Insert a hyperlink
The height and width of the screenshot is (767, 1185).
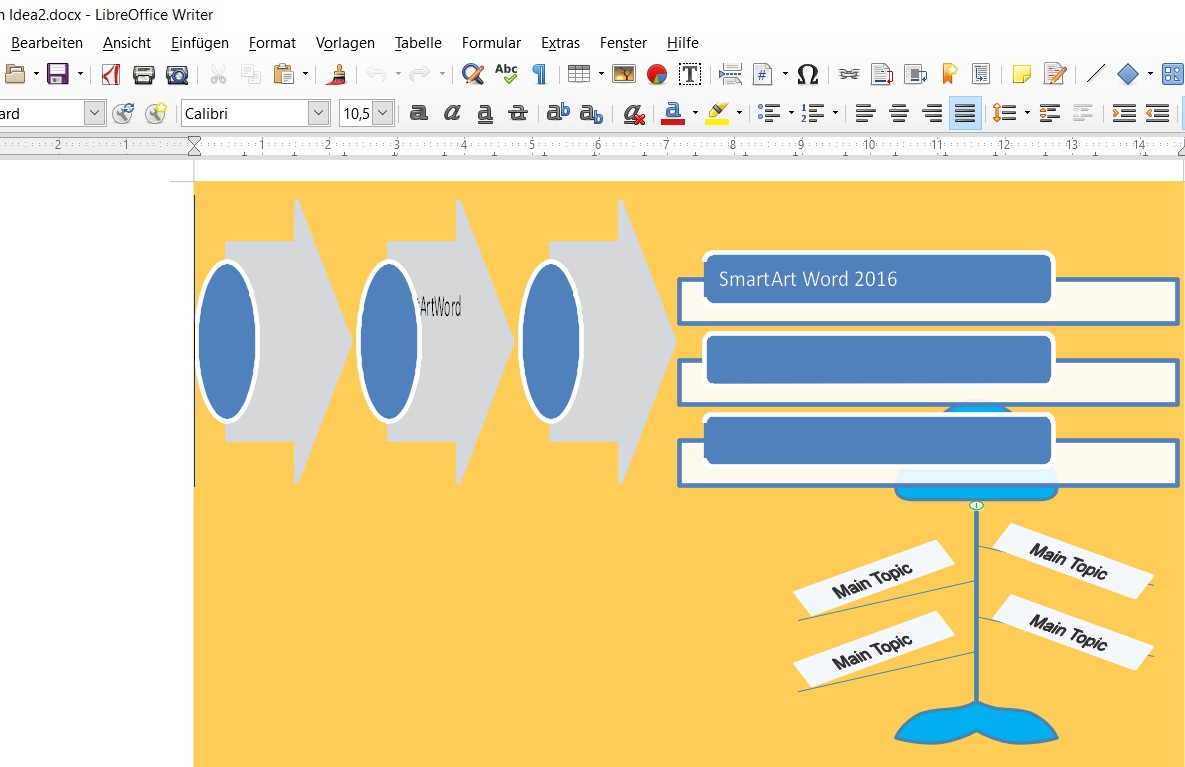point(849,74)
